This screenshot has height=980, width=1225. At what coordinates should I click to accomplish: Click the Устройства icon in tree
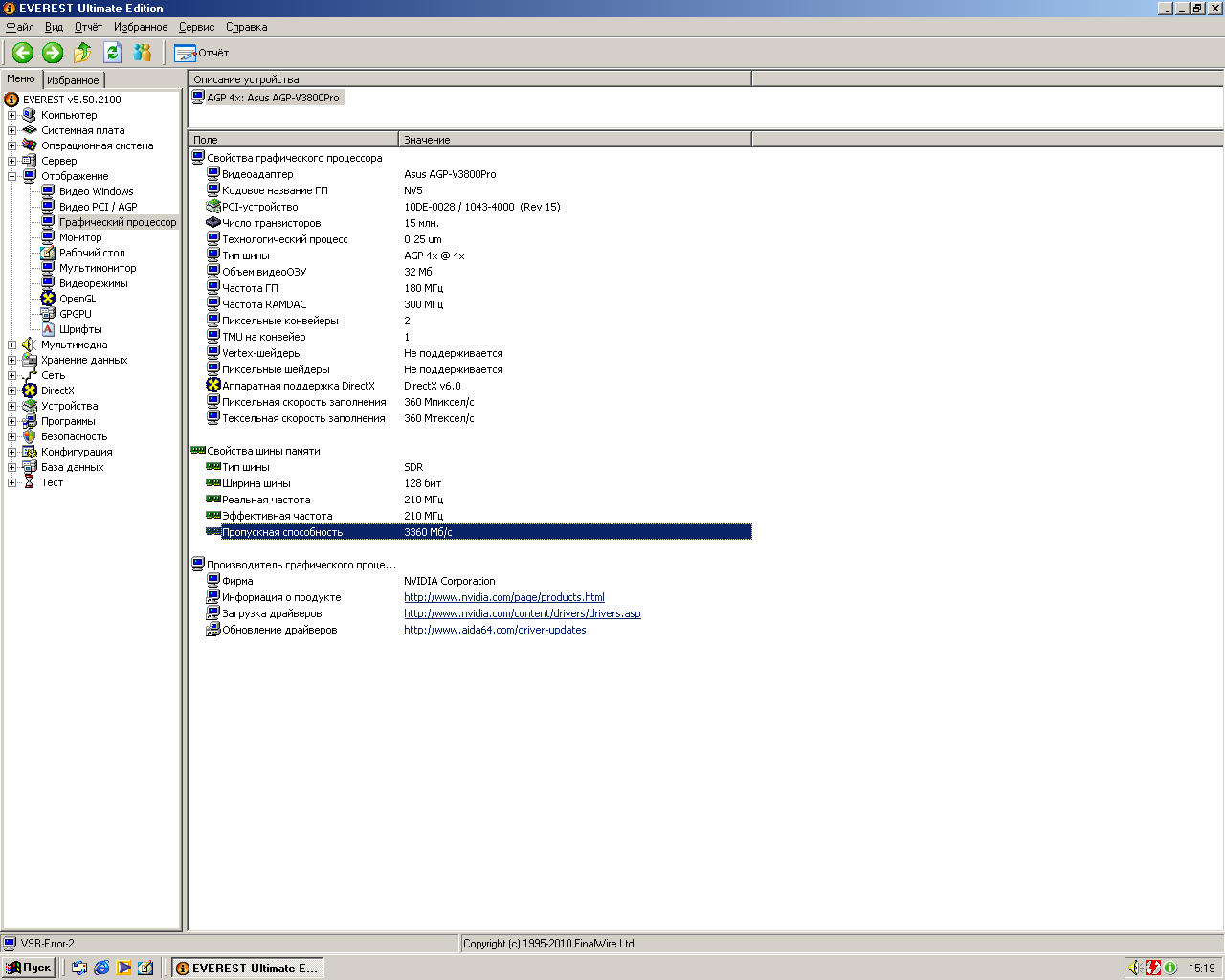tap(30, 406)
